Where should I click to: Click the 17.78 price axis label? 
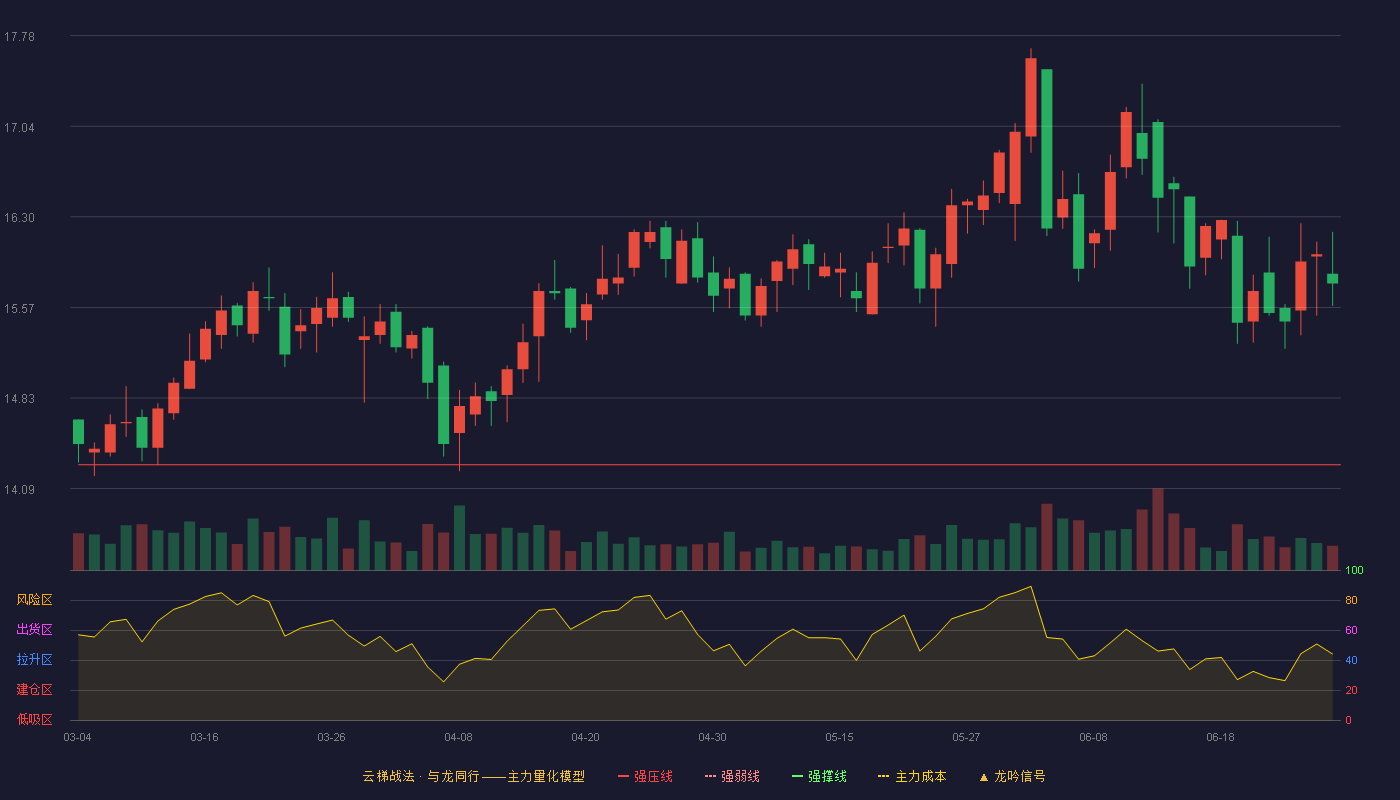(19, 36)
